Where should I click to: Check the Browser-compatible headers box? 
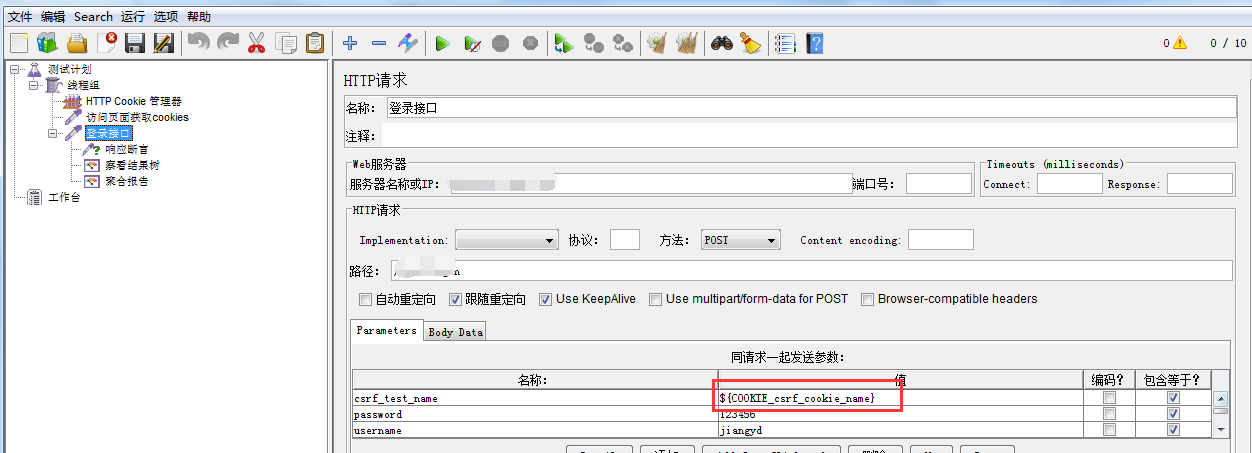868,299
